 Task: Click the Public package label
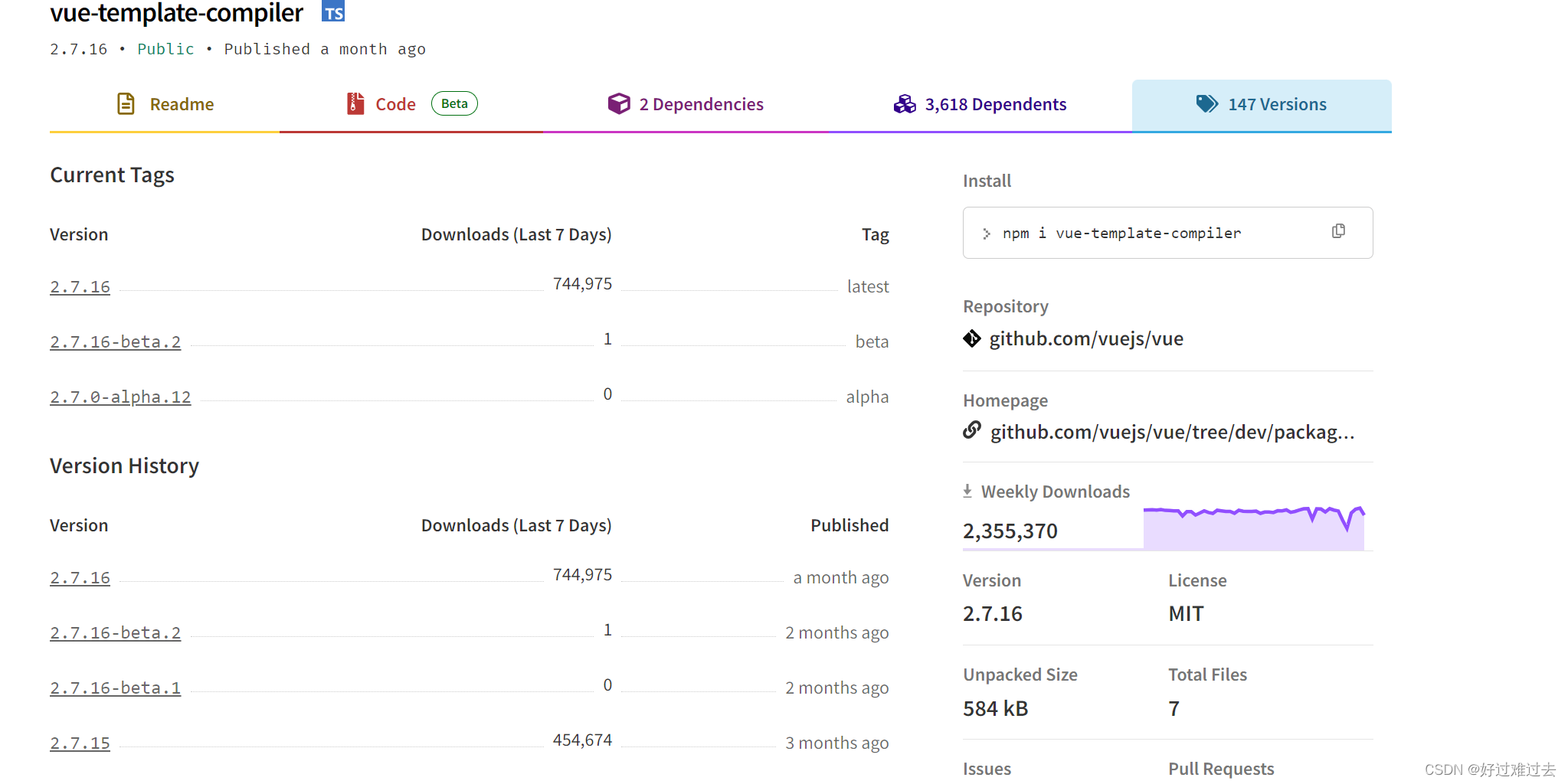pos(165,48)
